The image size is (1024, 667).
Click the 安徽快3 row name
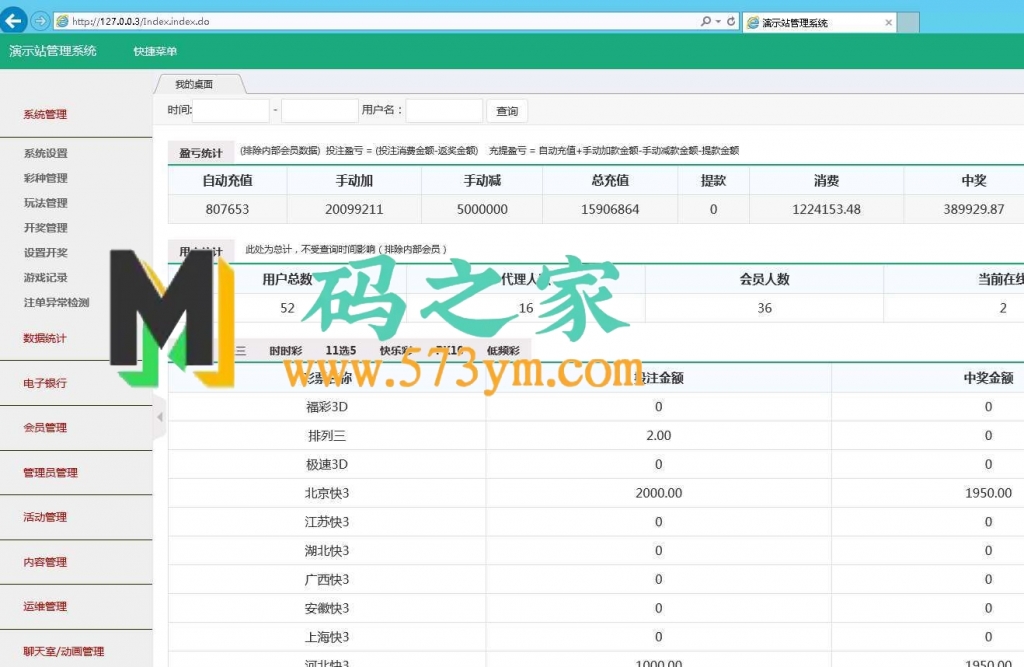[327, 608]
